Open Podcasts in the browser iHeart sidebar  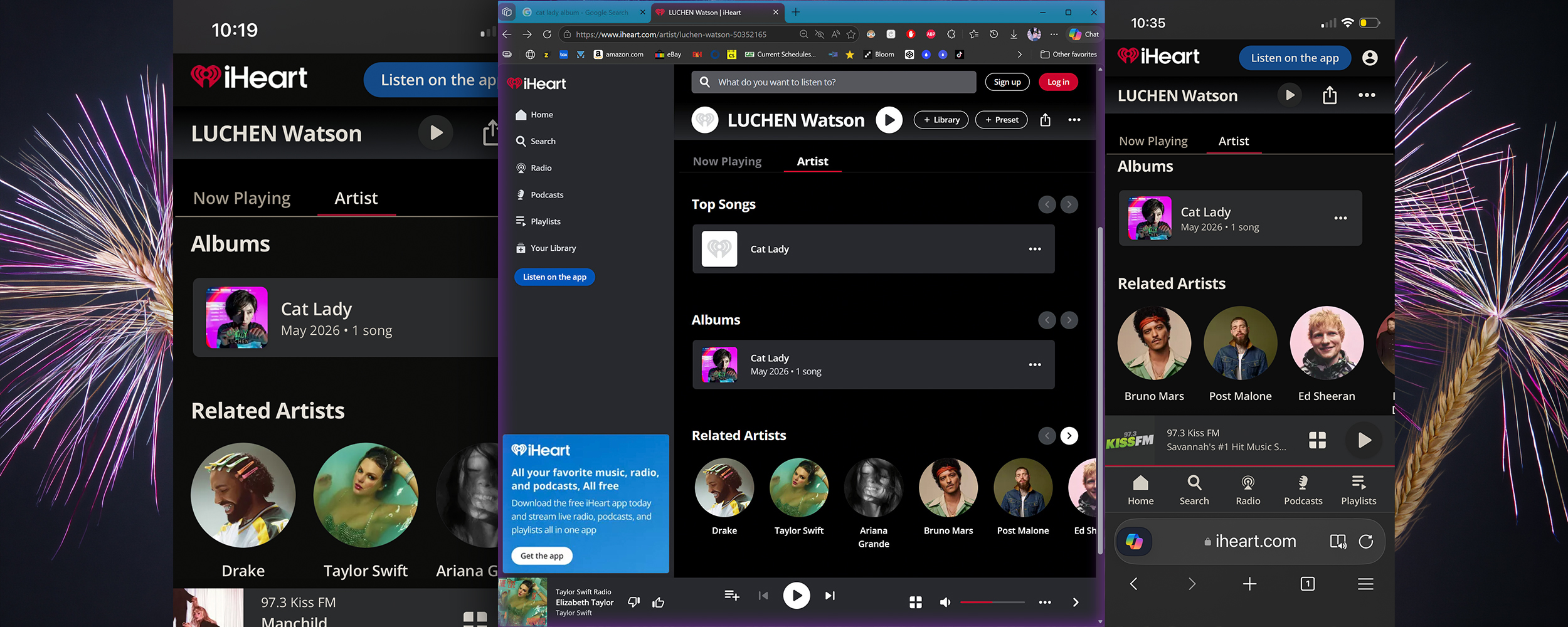(x=539, y=195)
